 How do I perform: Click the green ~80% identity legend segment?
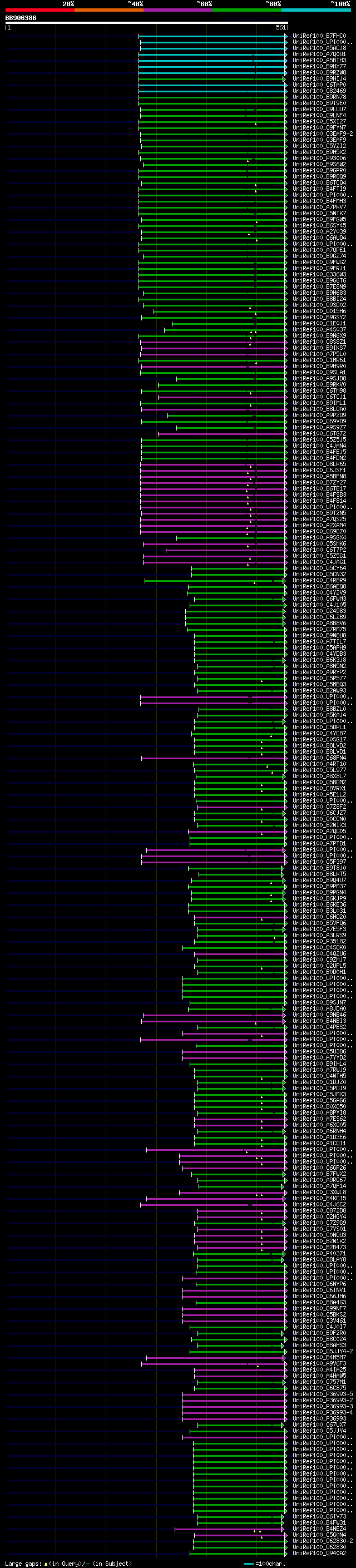point(247,10)
